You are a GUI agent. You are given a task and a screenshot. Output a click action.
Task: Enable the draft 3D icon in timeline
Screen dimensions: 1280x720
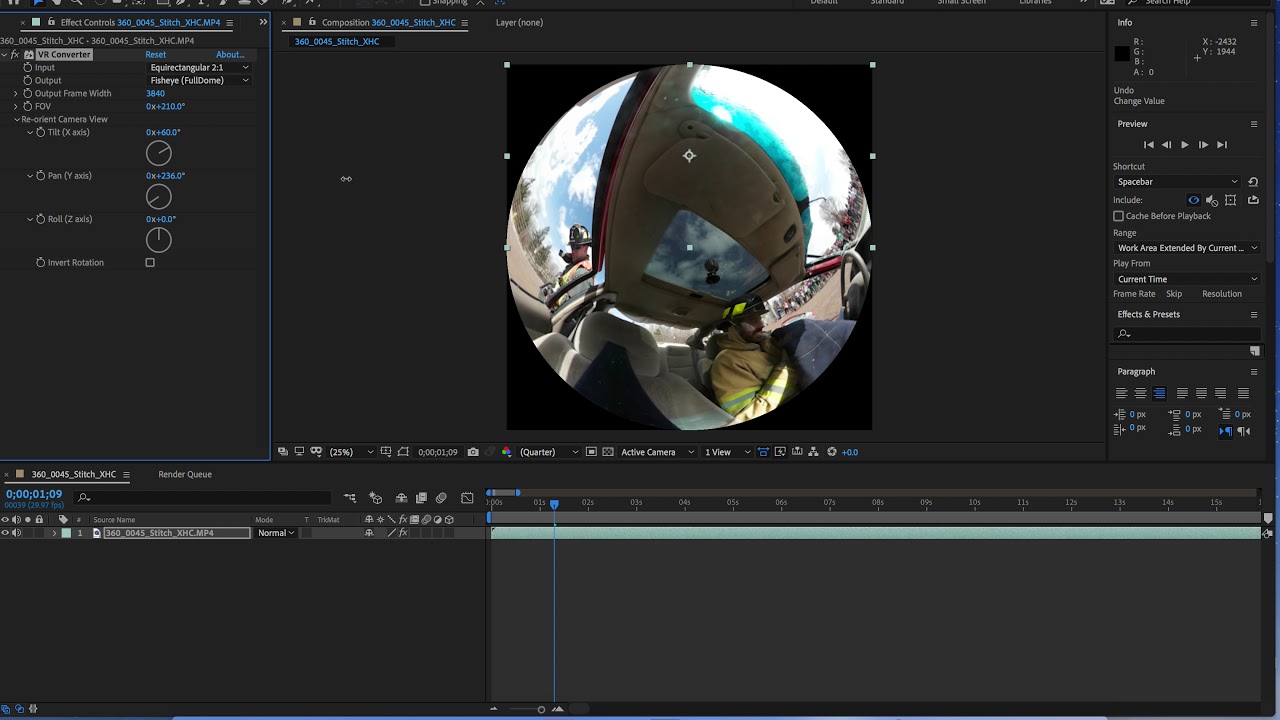pos(376,498)
